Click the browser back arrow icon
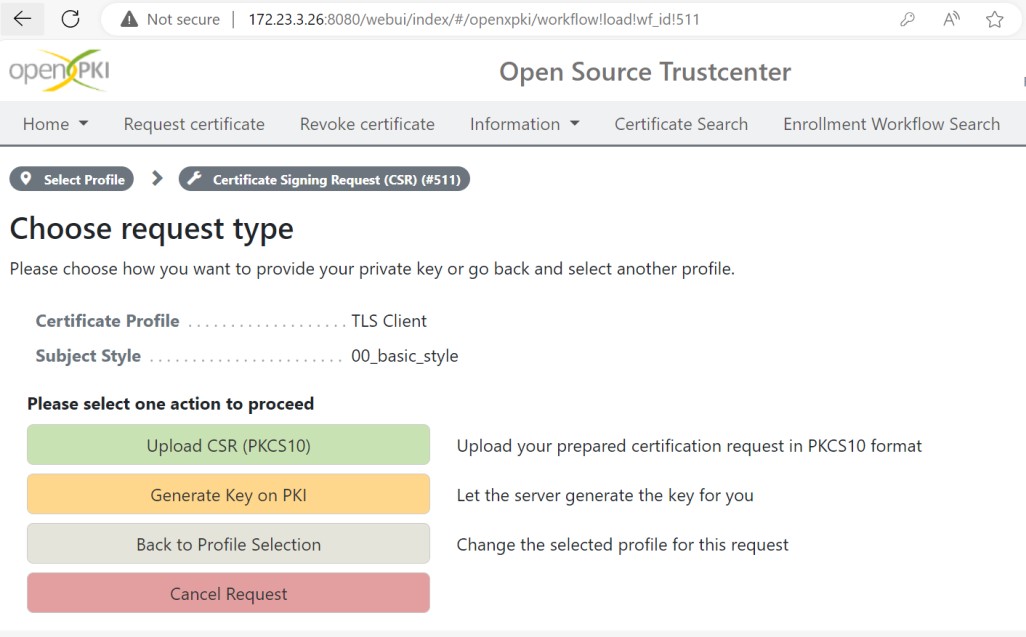 coord(22,19)
